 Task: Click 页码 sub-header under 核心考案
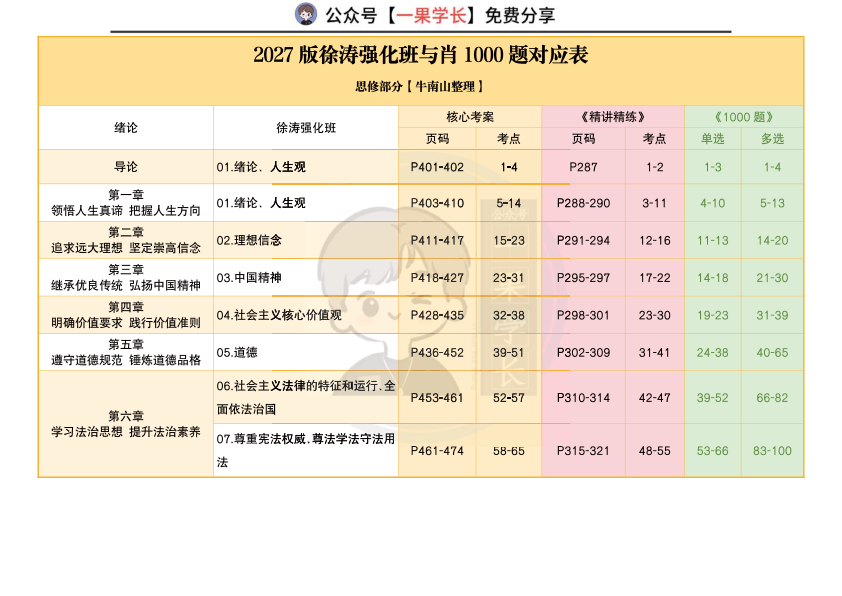coord(437,139)
